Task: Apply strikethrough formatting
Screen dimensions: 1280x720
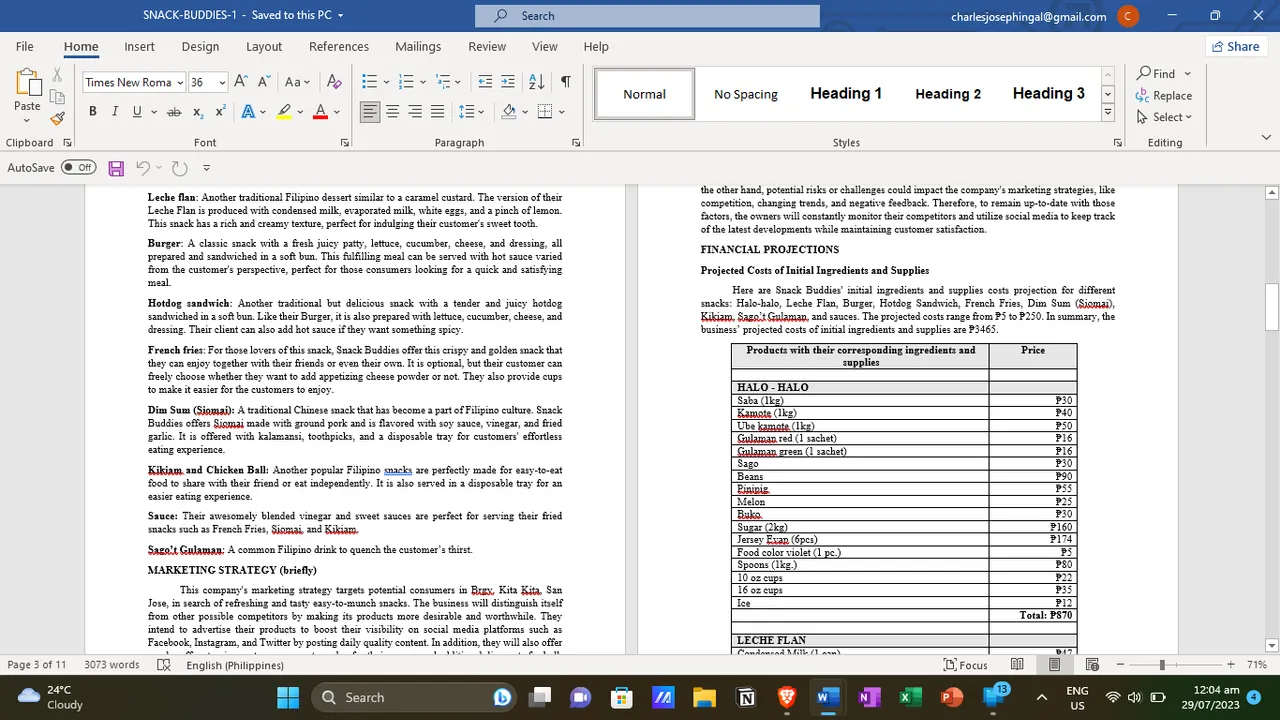Action: tap(174, 112)
